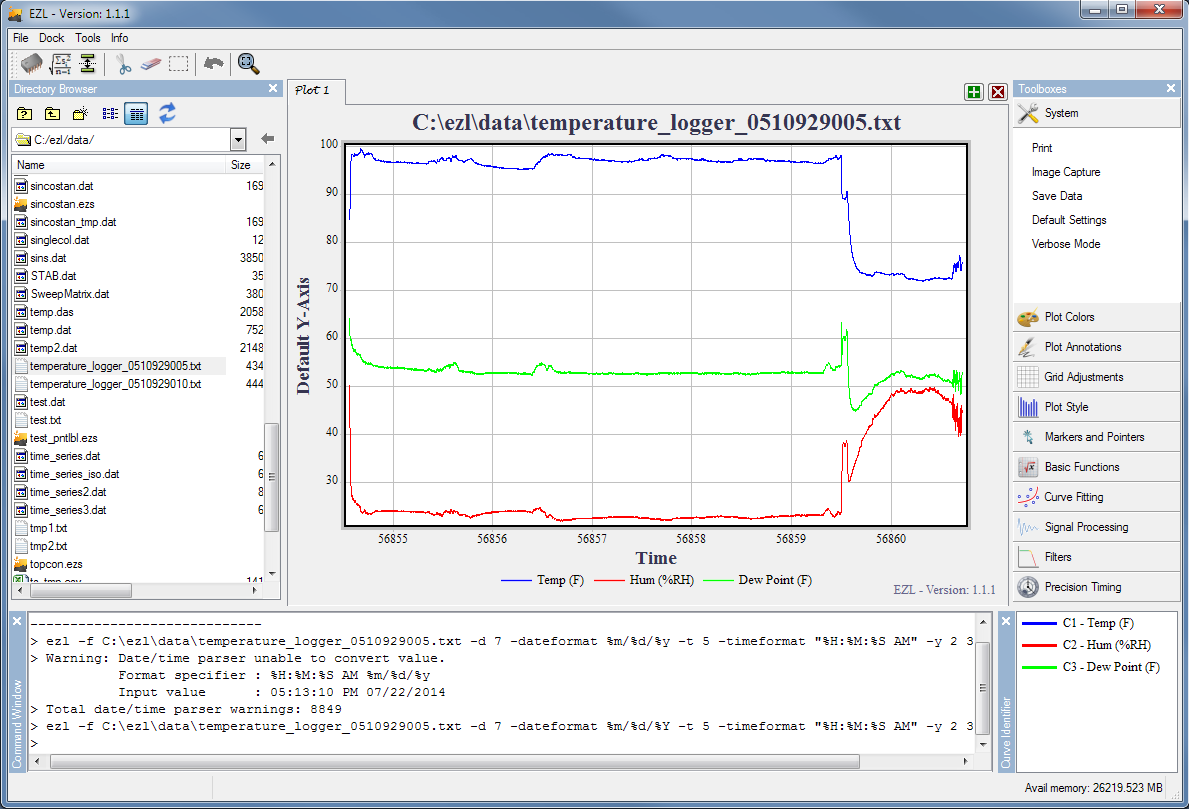Click Image Capture option
Viewport: 1189px width, 809px height.
click(1065, 172)
